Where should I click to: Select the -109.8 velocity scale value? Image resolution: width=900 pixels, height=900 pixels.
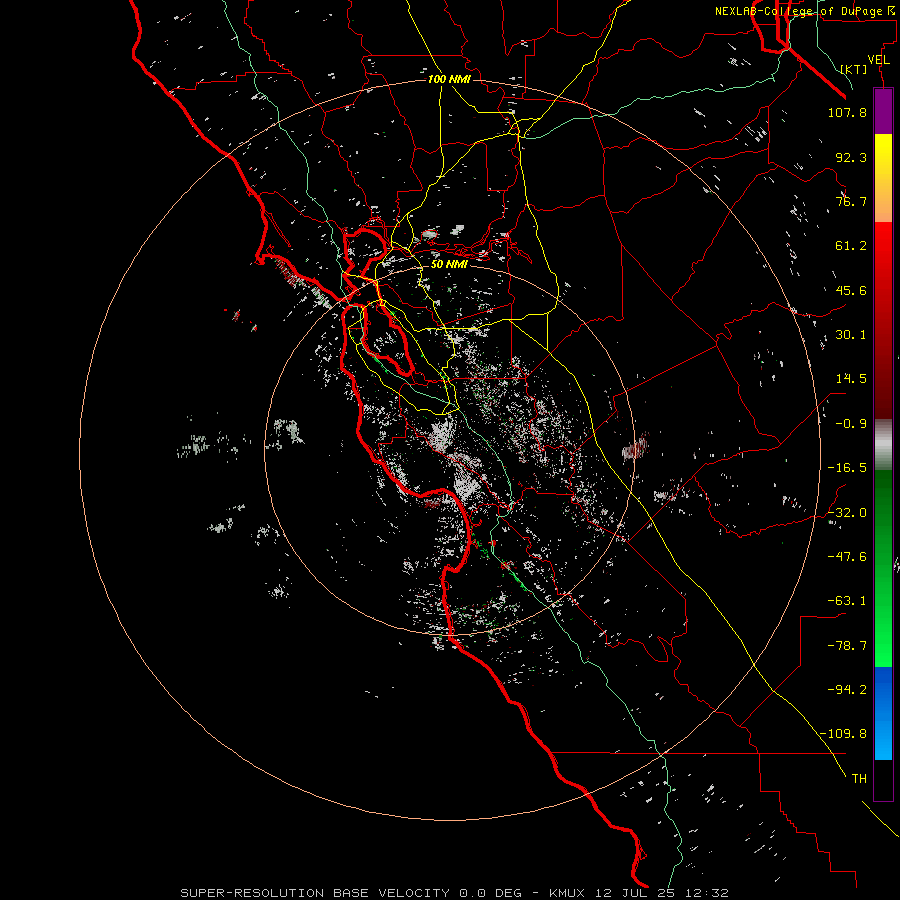843,734
